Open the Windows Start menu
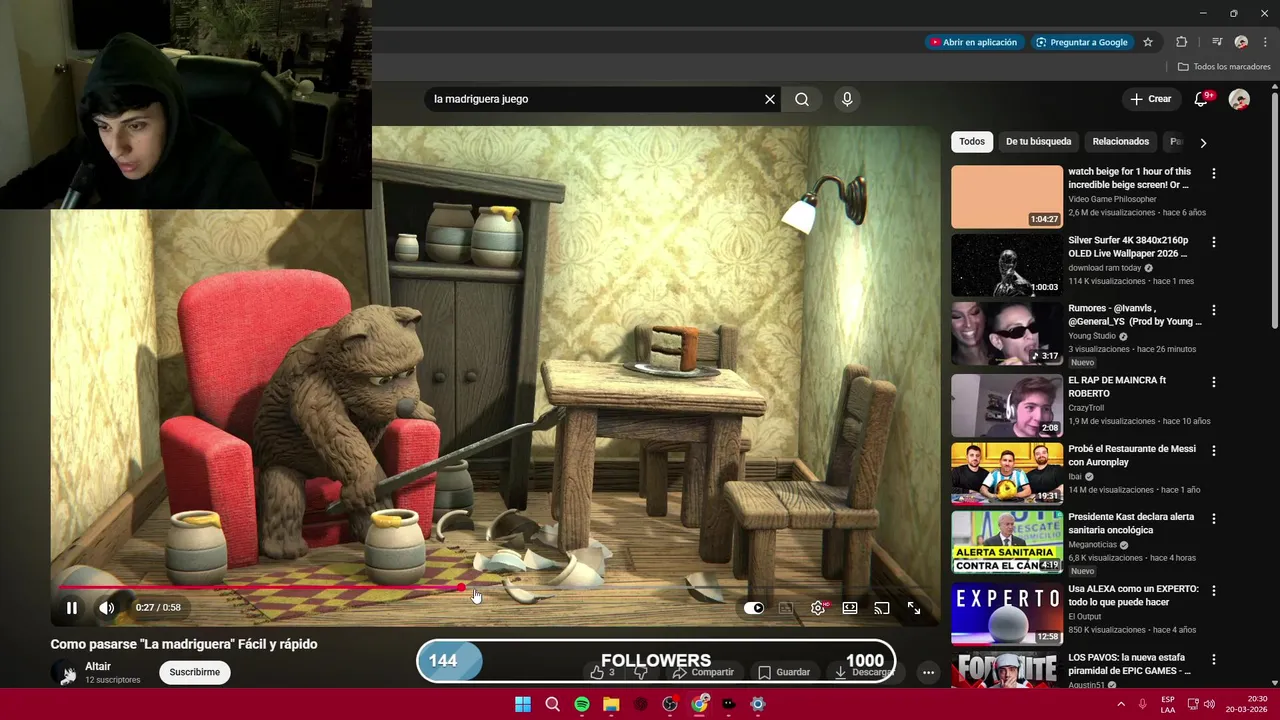The image size is (1280, 720). click(523, 704)
